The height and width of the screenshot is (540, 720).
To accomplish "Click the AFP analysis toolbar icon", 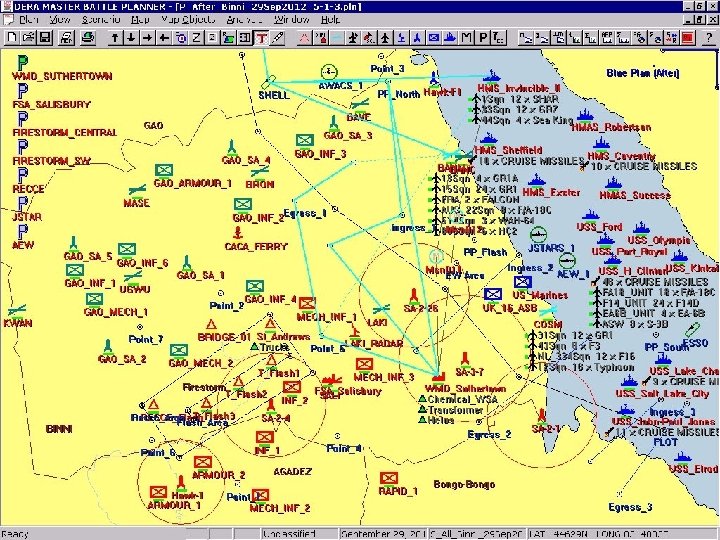I will click(x=607, y=38).
